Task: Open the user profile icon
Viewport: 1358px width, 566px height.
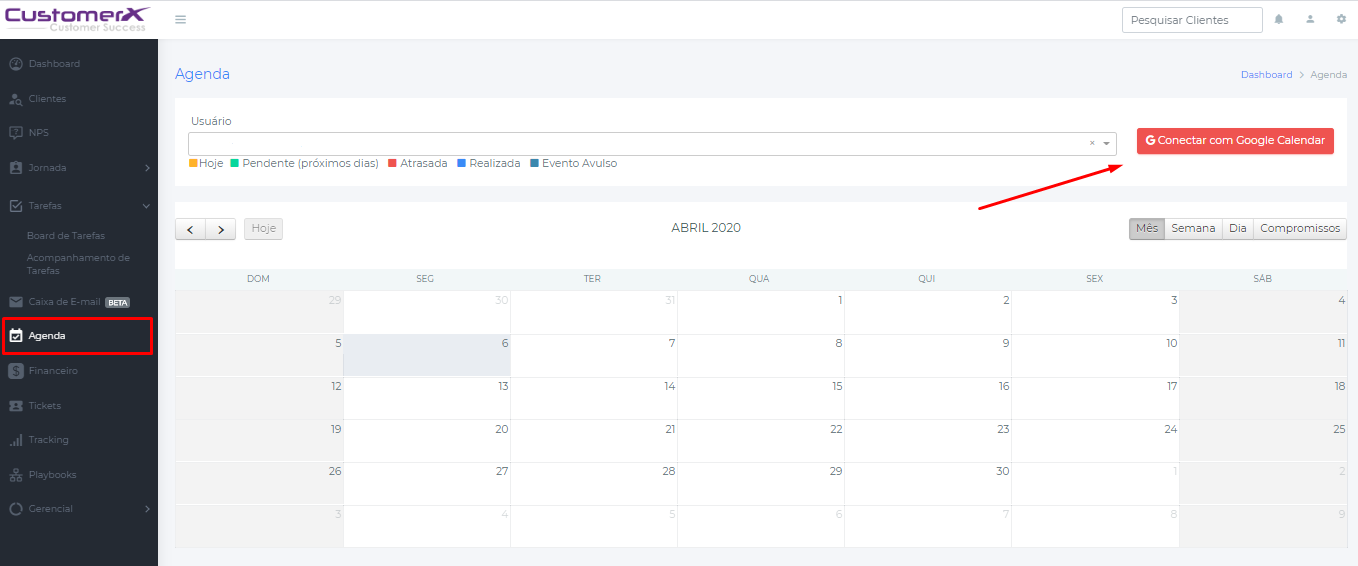Action: tap(1310, 19)
